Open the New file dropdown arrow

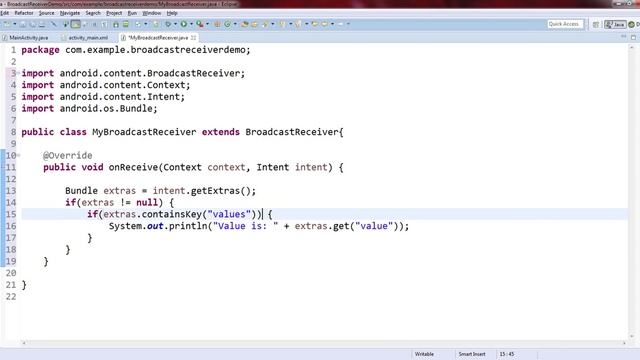coord(15,24)
